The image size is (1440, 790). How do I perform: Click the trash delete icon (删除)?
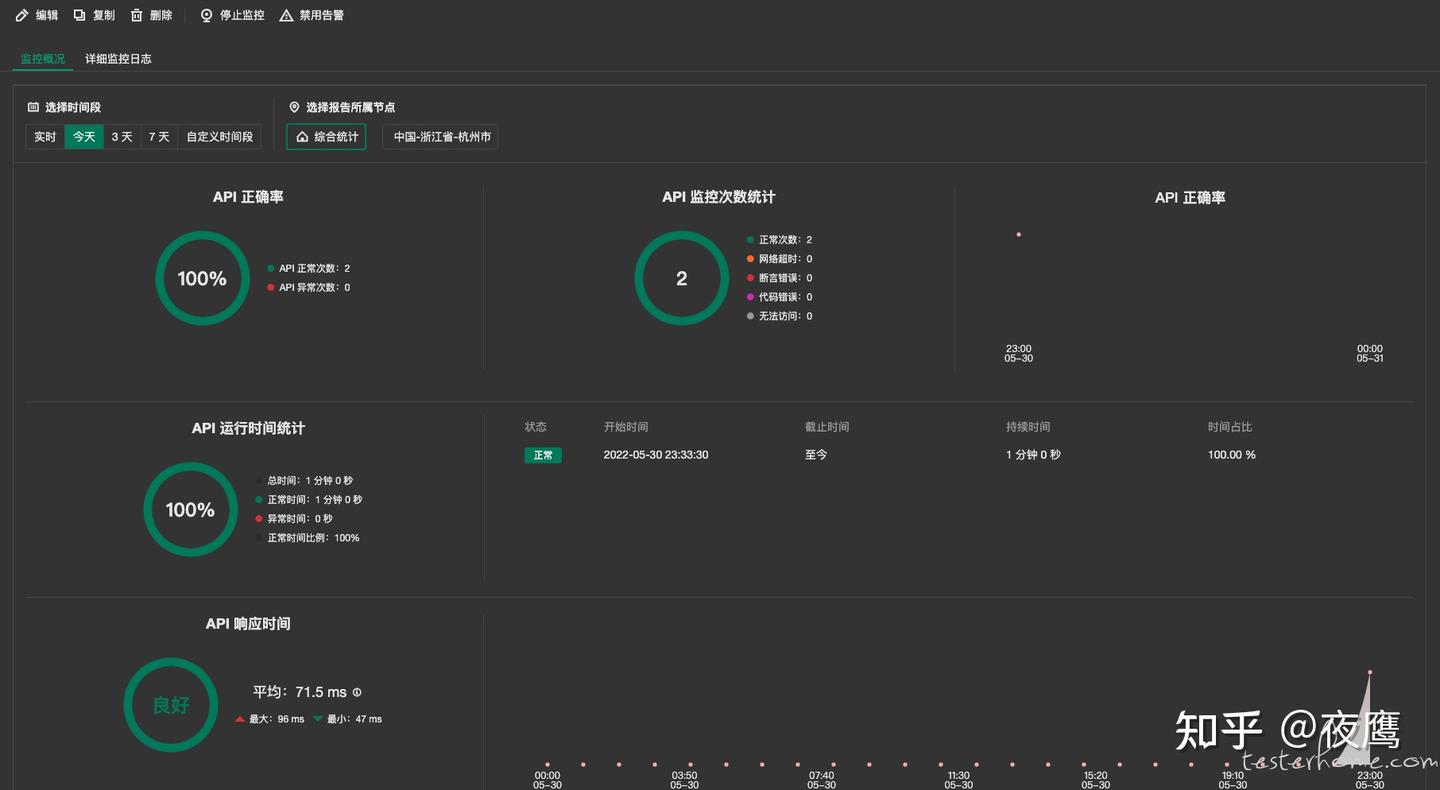pyautogui.click(x=137, y=16)
